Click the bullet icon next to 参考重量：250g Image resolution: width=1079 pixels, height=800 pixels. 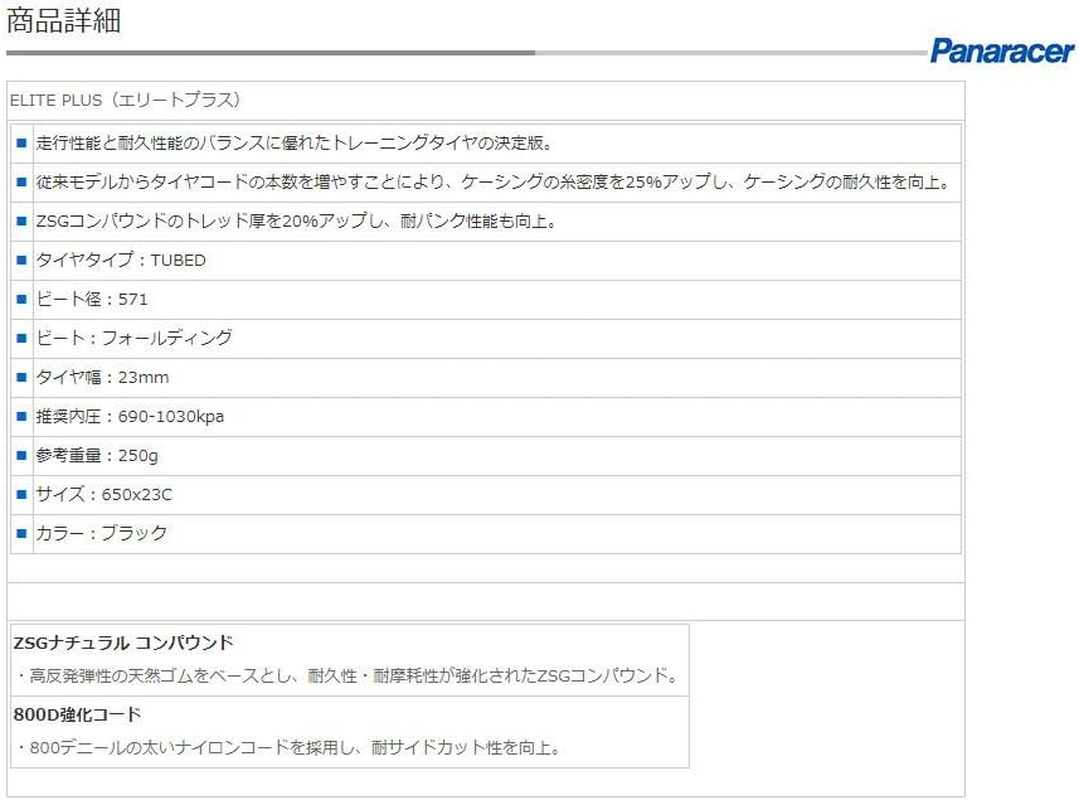pyautogui.click(x=21, y=456)
